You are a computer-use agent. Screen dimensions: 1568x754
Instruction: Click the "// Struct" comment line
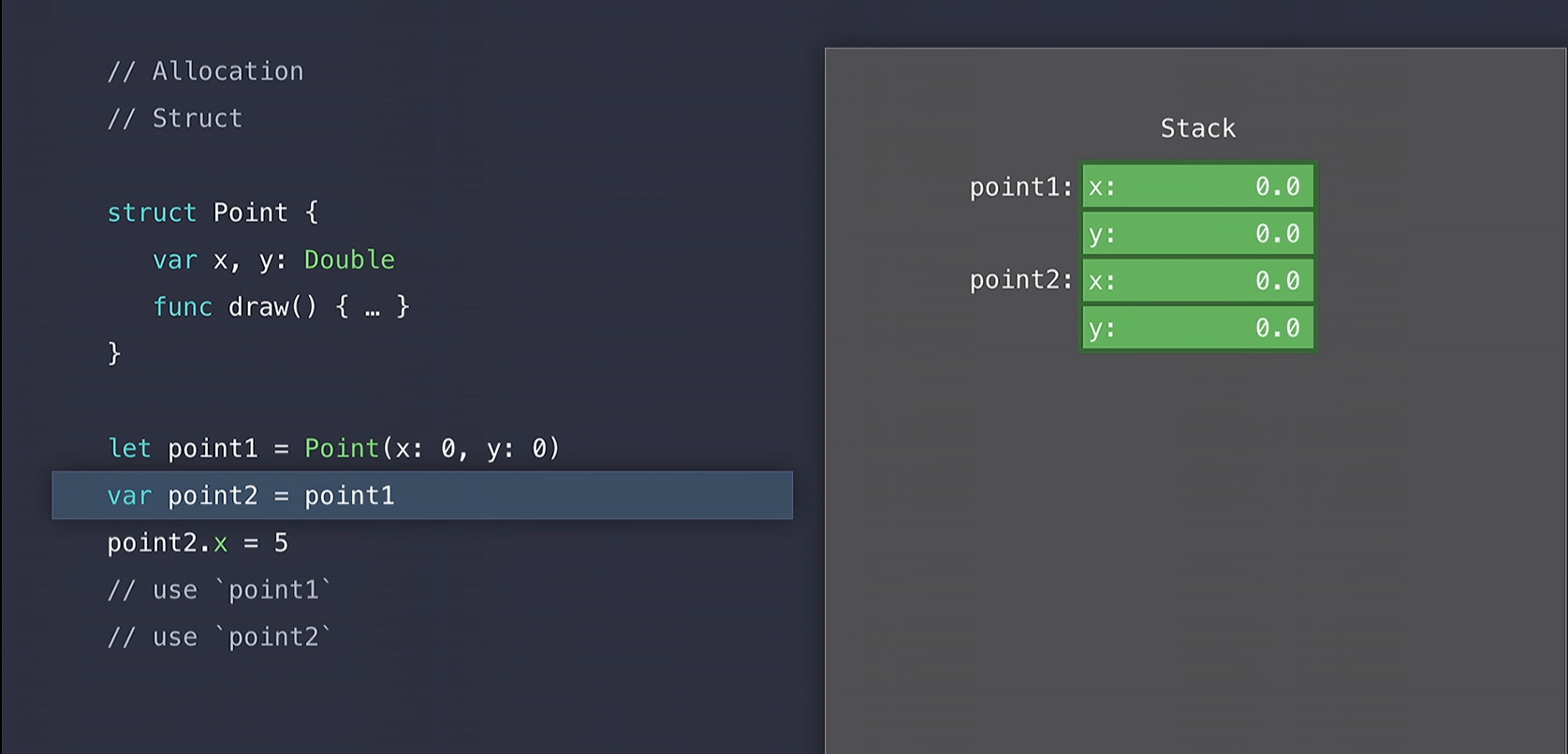click(174, 118)
